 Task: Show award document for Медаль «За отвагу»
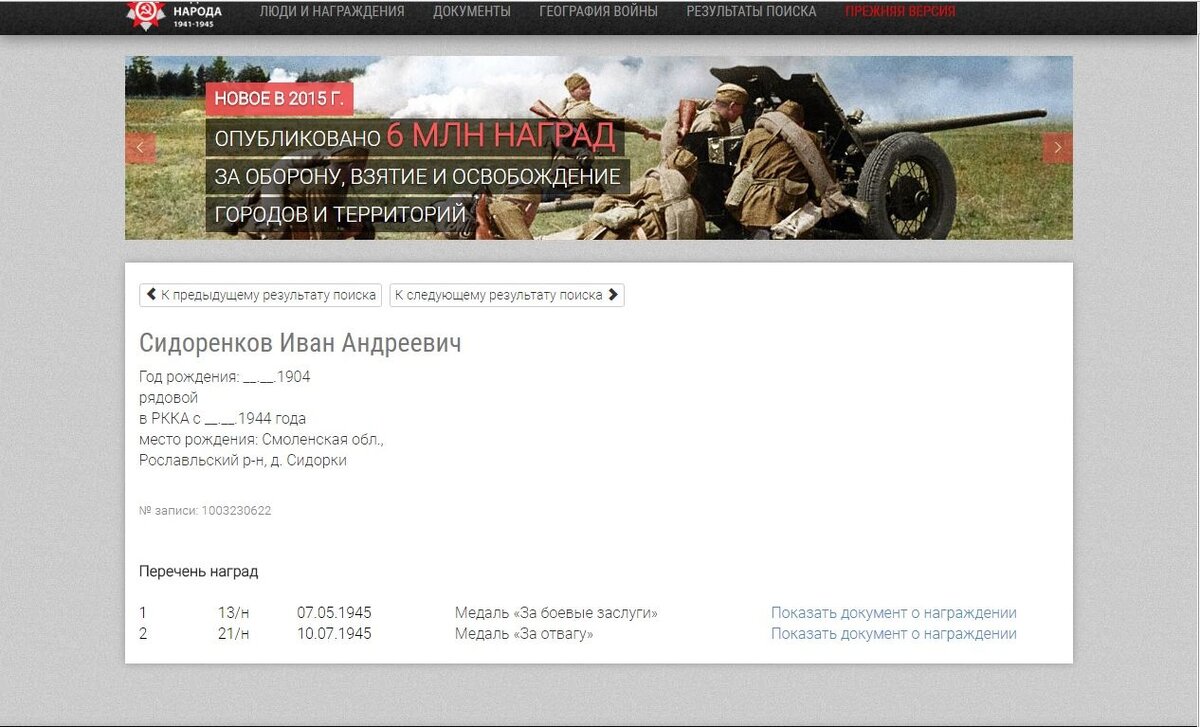(893, 634)
